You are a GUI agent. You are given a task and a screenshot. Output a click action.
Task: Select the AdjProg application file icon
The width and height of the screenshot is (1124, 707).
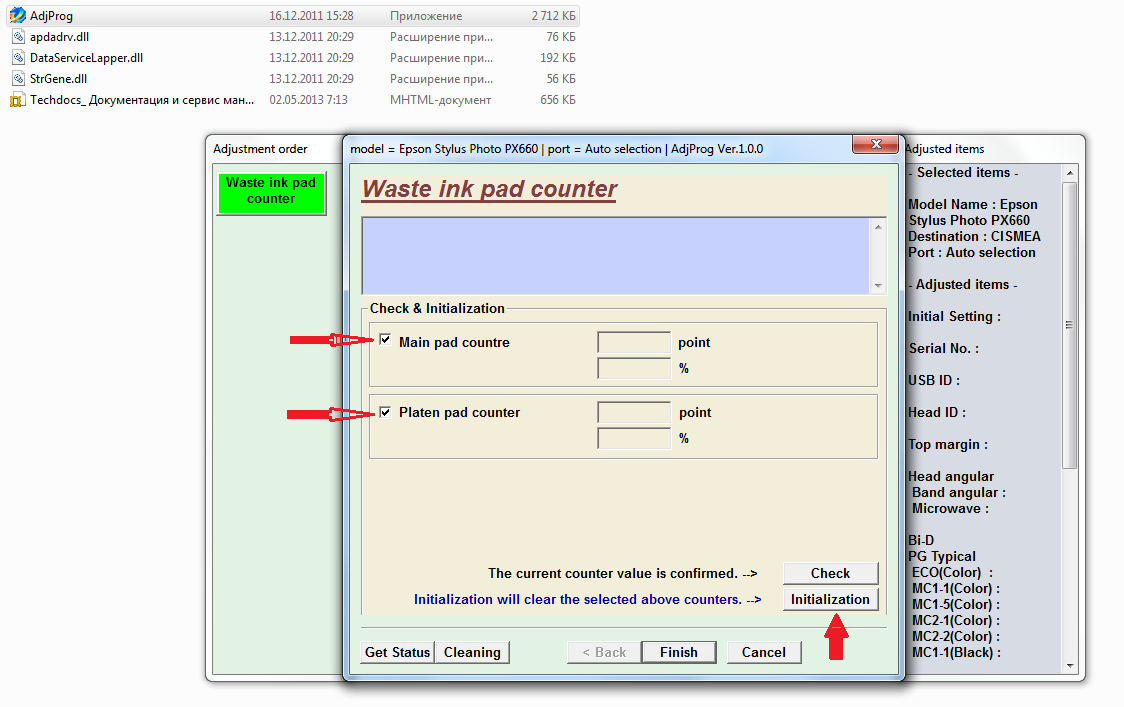[x=17, y=15]
